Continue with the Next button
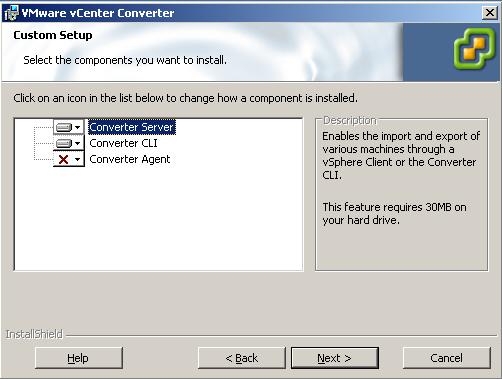502x379 pixels. point(335,358)
